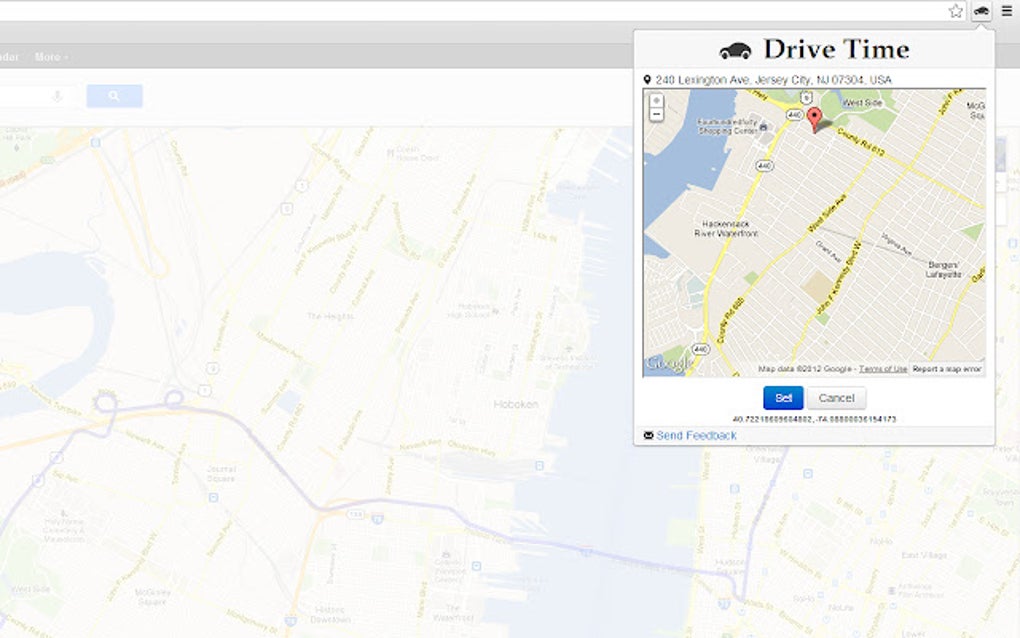1020x638 pixels.
Task: Click the Drive Time car extension icon
Action: 983,11
